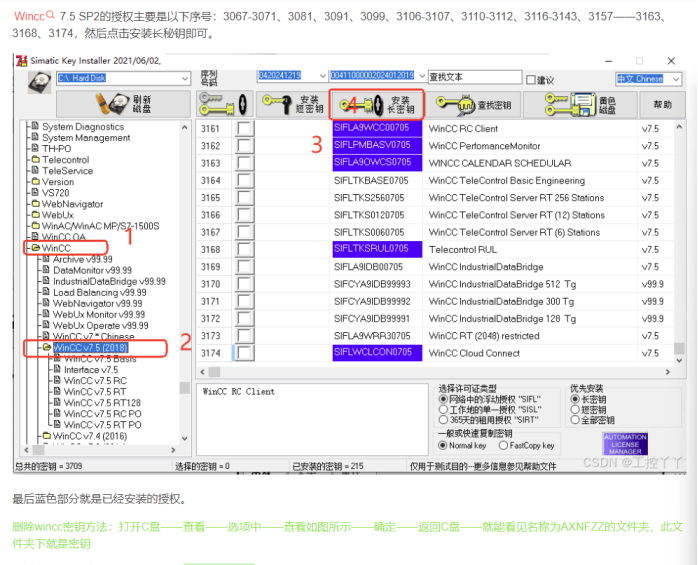
Task: Click the help (帮助) button
Action: tap(662, 104)
